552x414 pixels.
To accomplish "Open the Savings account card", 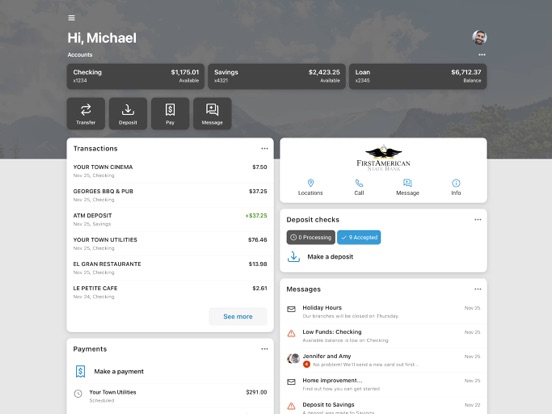I will point(277,76).
